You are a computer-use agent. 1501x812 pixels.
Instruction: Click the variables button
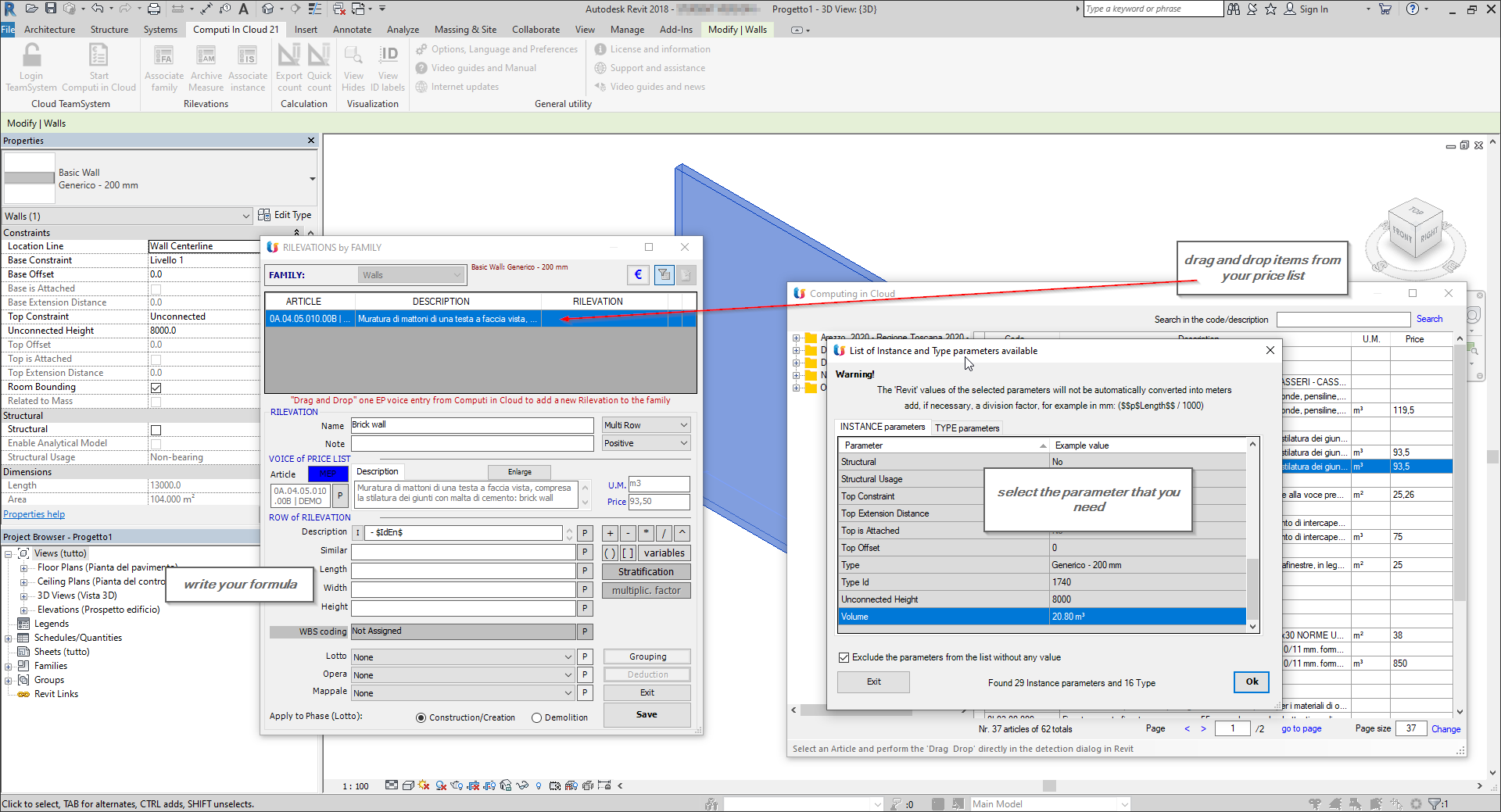point(665,553)
